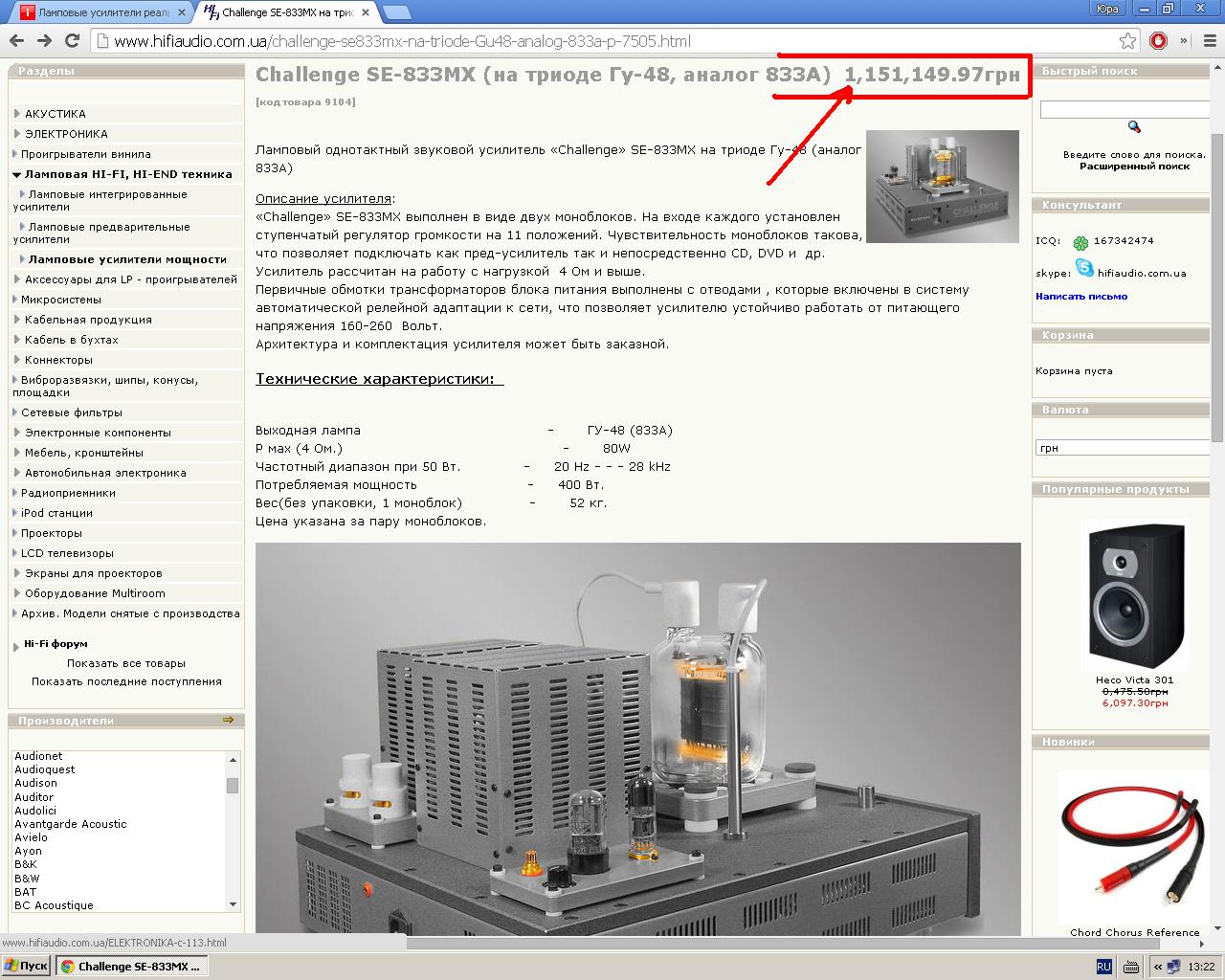Open the Chrome menu icon
This screenshot has width=1225, height=980.
click(x=1209, y=41)
